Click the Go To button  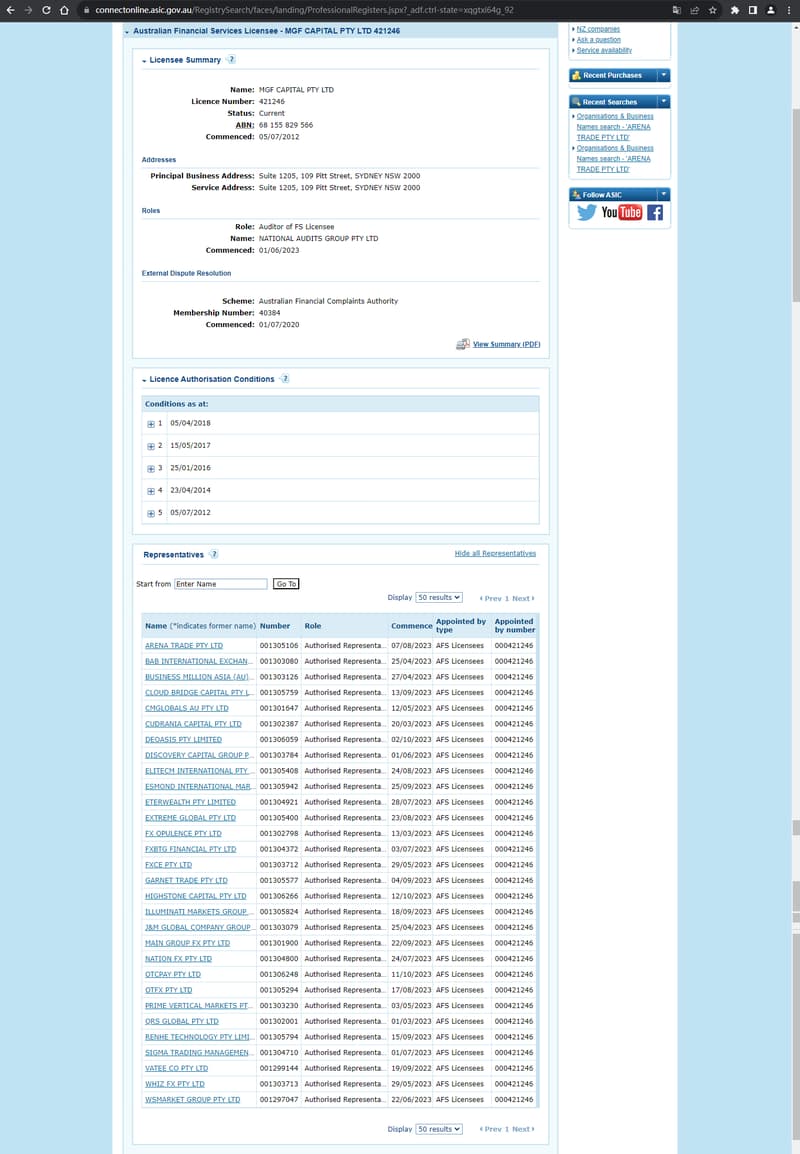(x=286, y=584)
